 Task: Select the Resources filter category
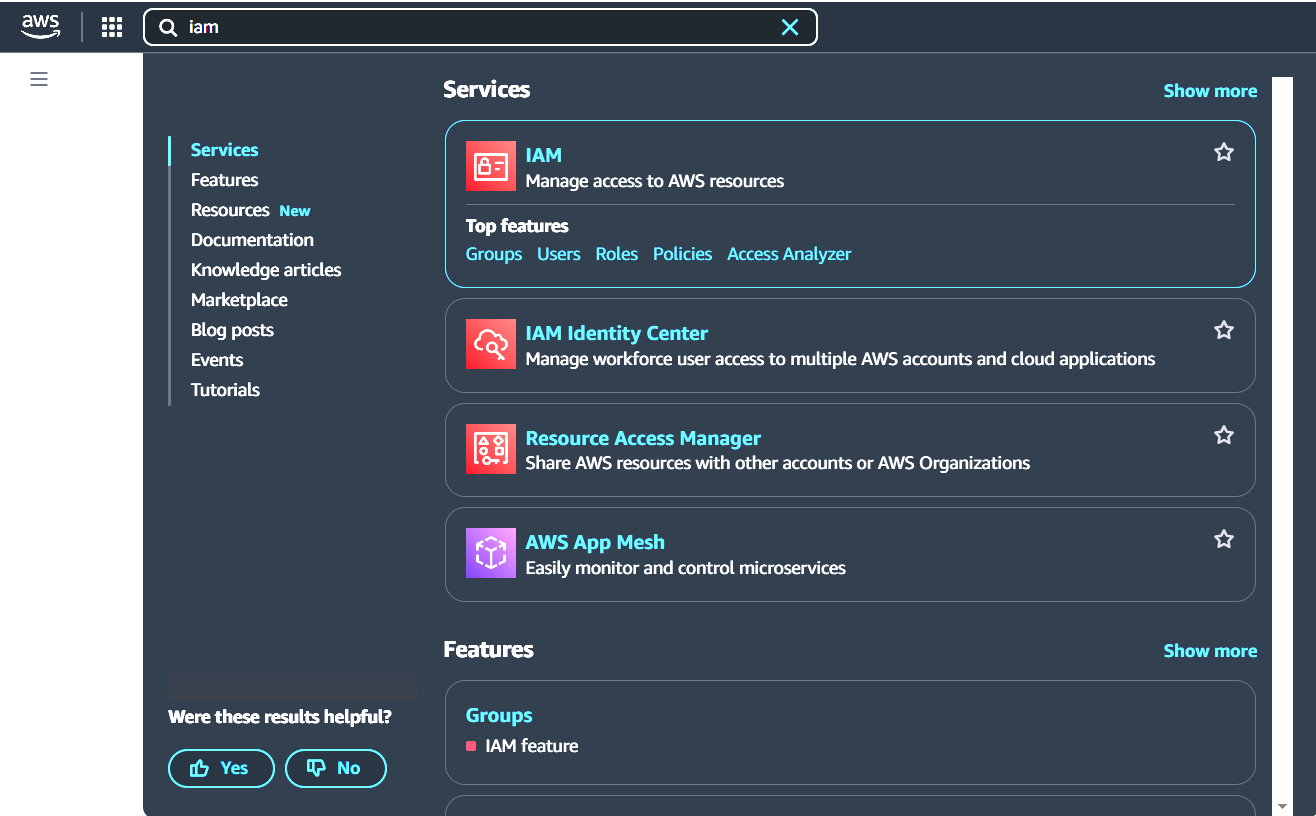pyautogui.click(x=230, y=210)
